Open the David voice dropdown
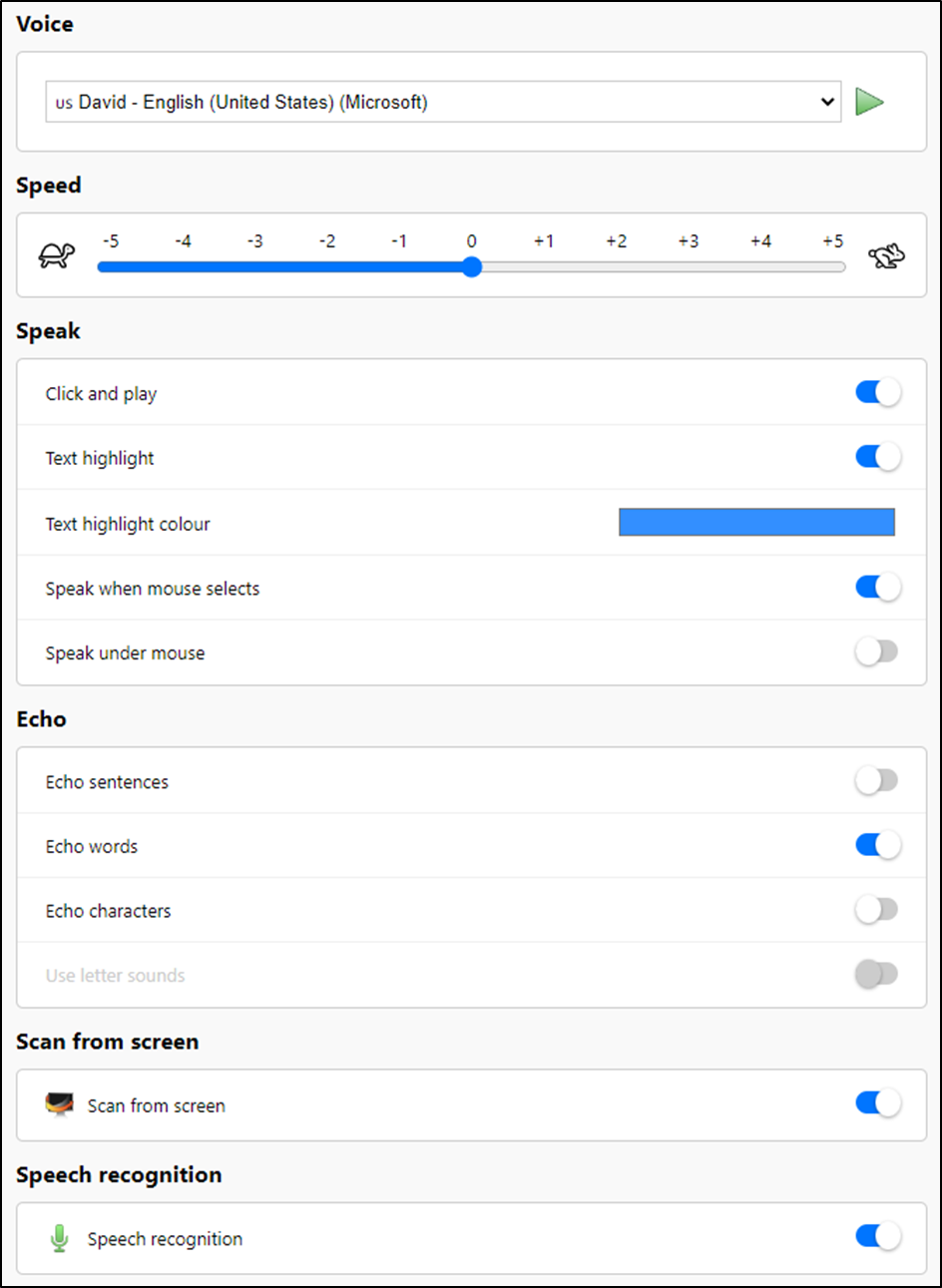Screen dimensions: 942x1288 pyautogui.click(x=443, y=102)
